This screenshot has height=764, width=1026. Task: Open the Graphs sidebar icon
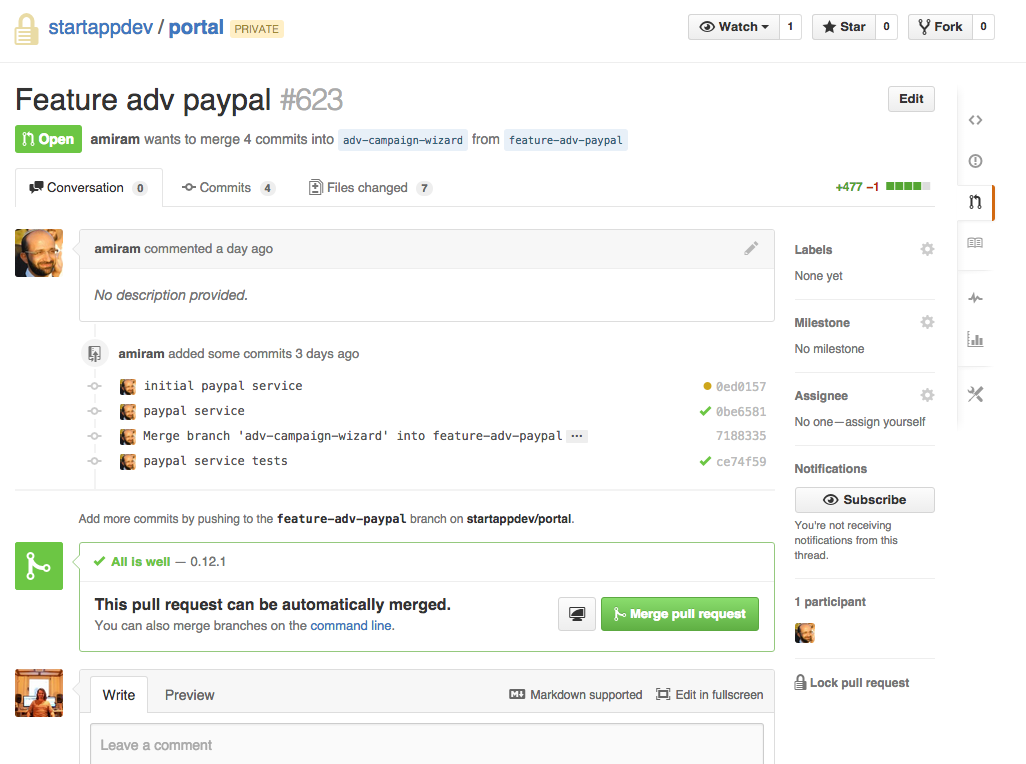pos(975,339)
